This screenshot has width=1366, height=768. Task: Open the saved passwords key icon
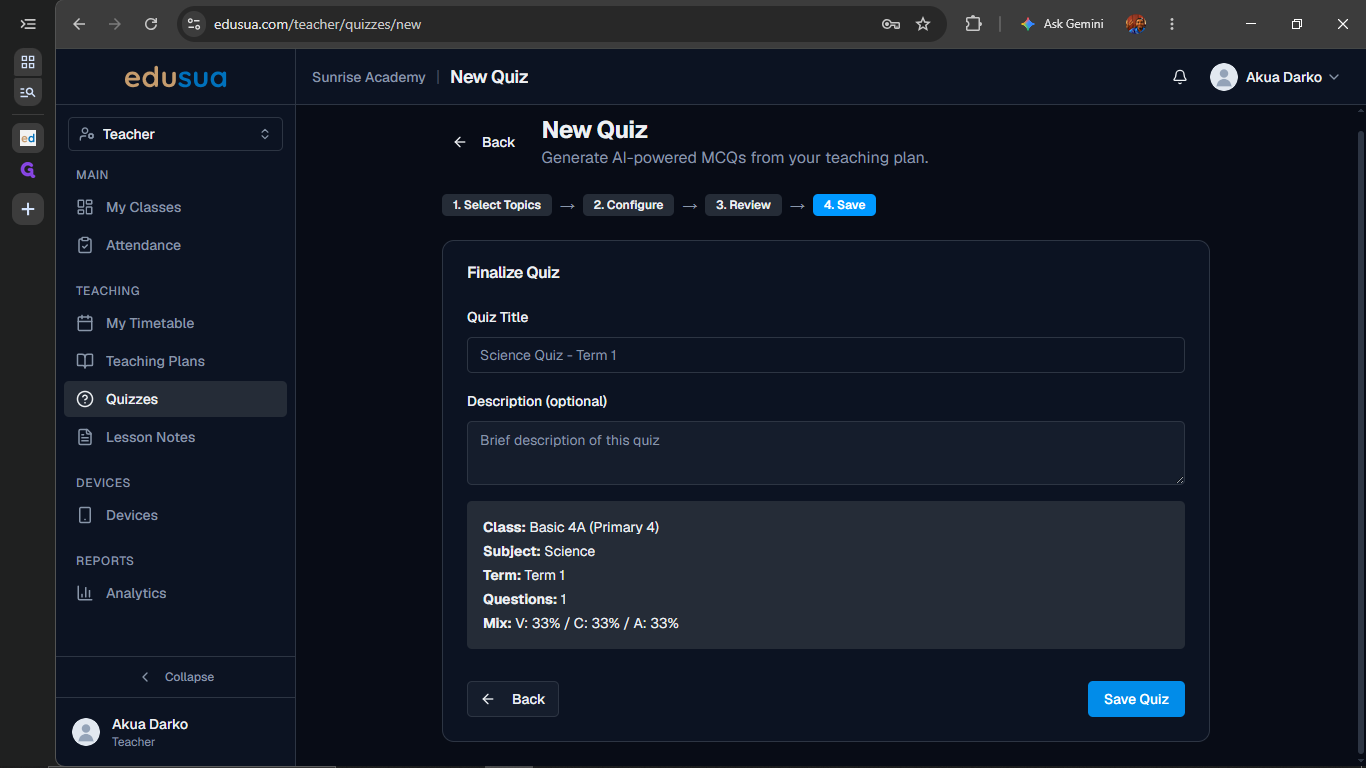(x=890, y=24)
